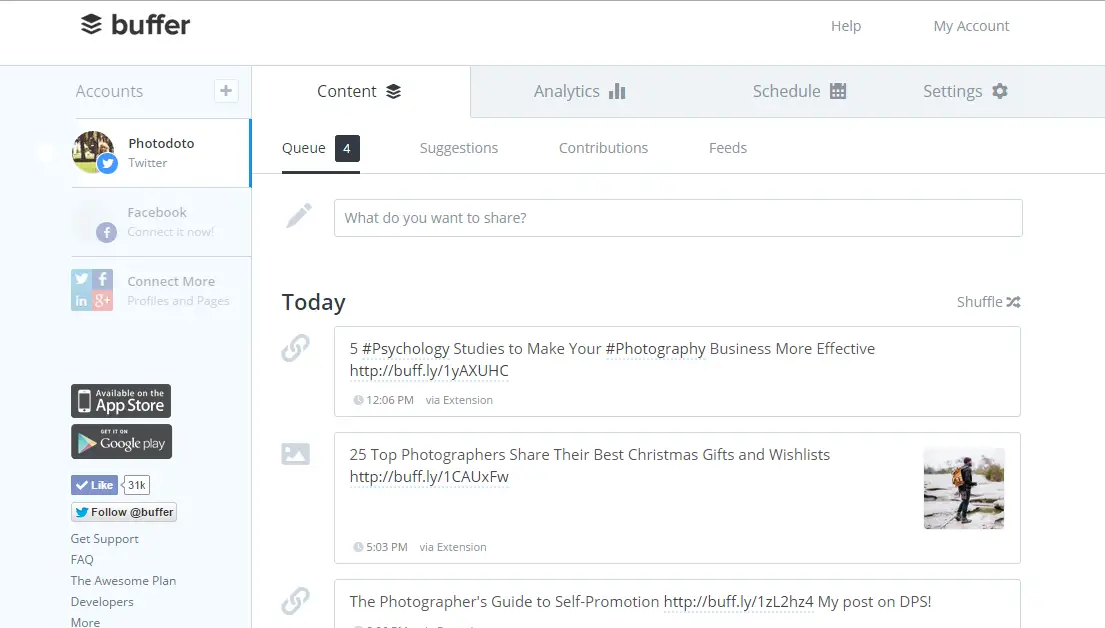Click Get Support link
1105x628 pixels.
tap(104, 538)
